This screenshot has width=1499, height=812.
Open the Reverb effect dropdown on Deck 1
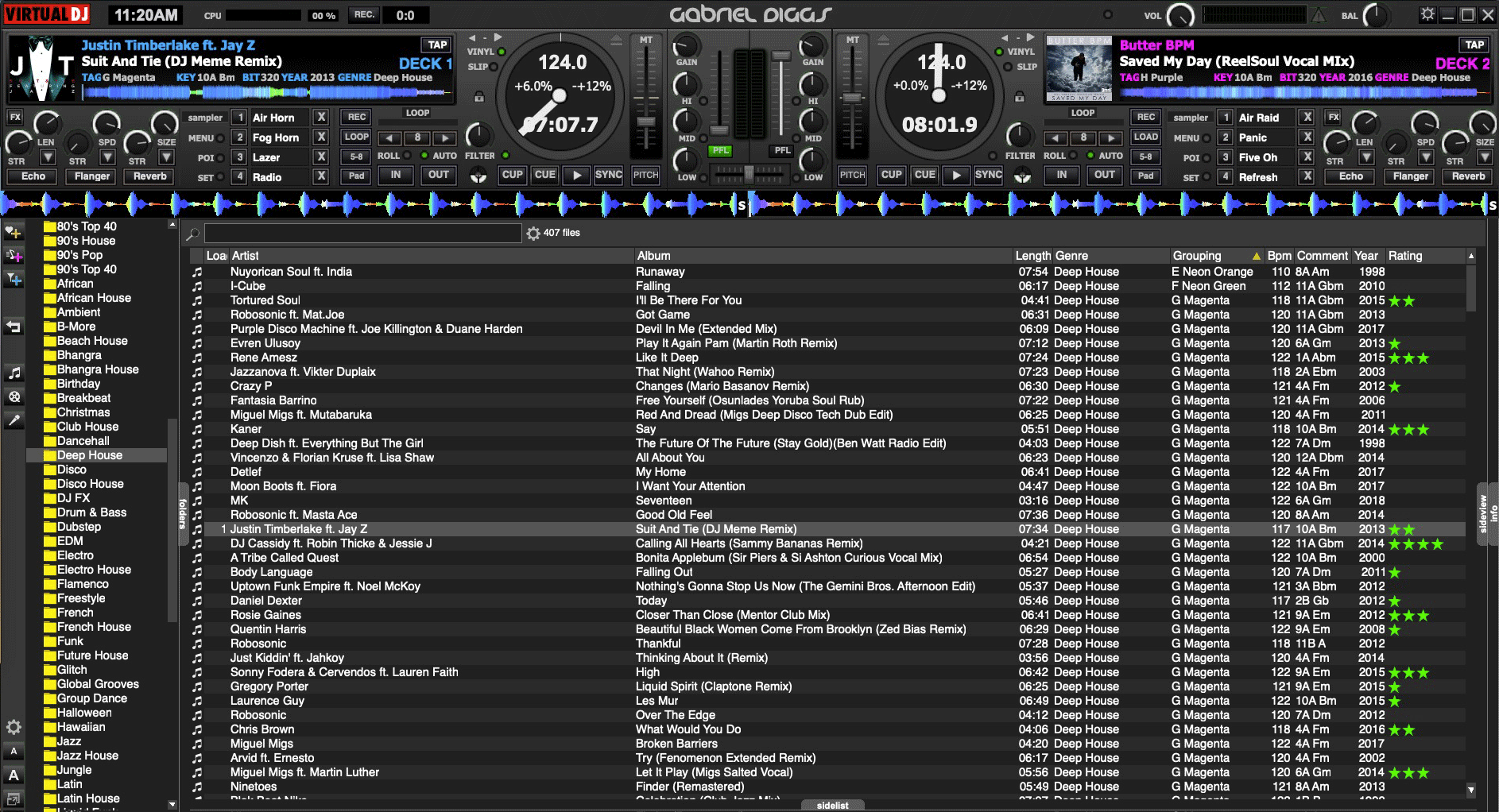coord(166,157)
